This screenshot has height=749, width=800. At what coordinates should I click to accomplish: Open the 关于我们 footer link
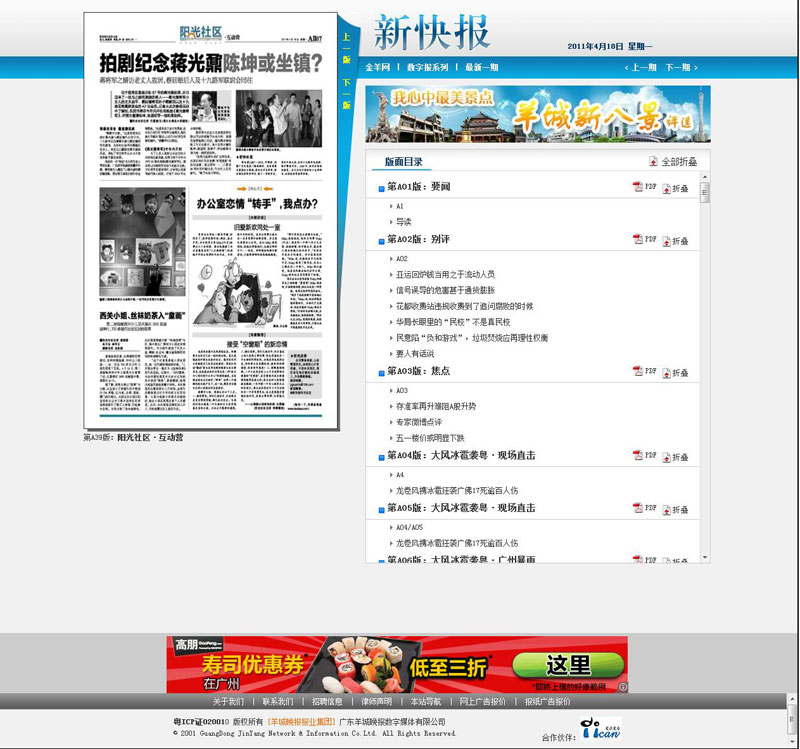tap(228, 702)
